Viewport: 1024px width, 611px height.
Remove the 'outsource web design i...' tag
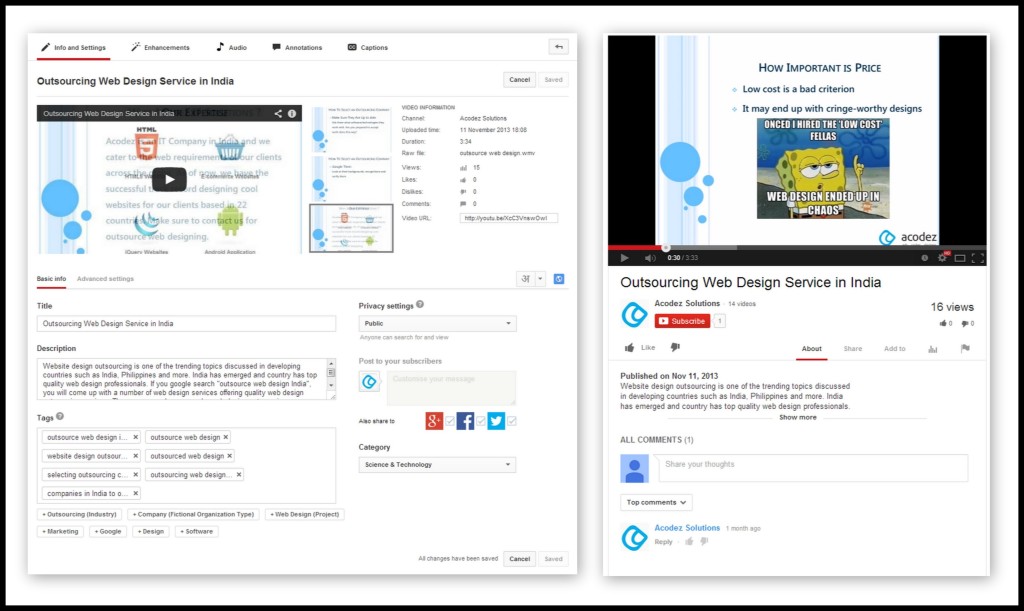click(x=135, y=437)
